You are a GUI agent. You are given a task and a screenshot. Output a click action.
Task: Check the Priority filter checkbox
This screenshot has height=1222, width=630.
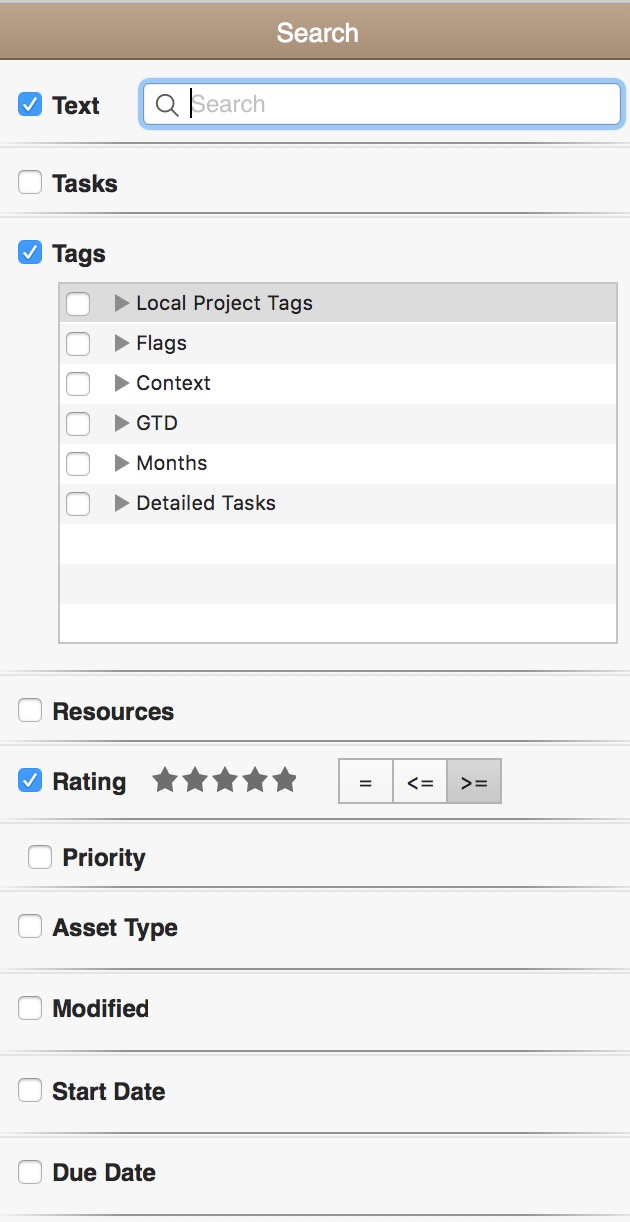point(40,857)
